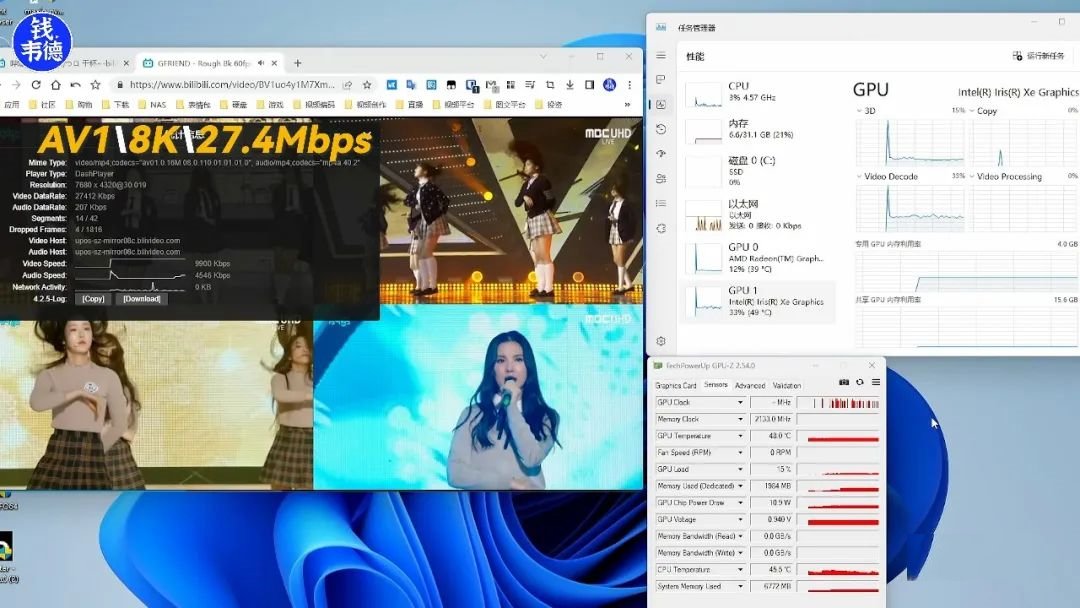Click the GPU-Z refresh icon
Viewport: 1080px width, 608px height.
coord(860,382)
